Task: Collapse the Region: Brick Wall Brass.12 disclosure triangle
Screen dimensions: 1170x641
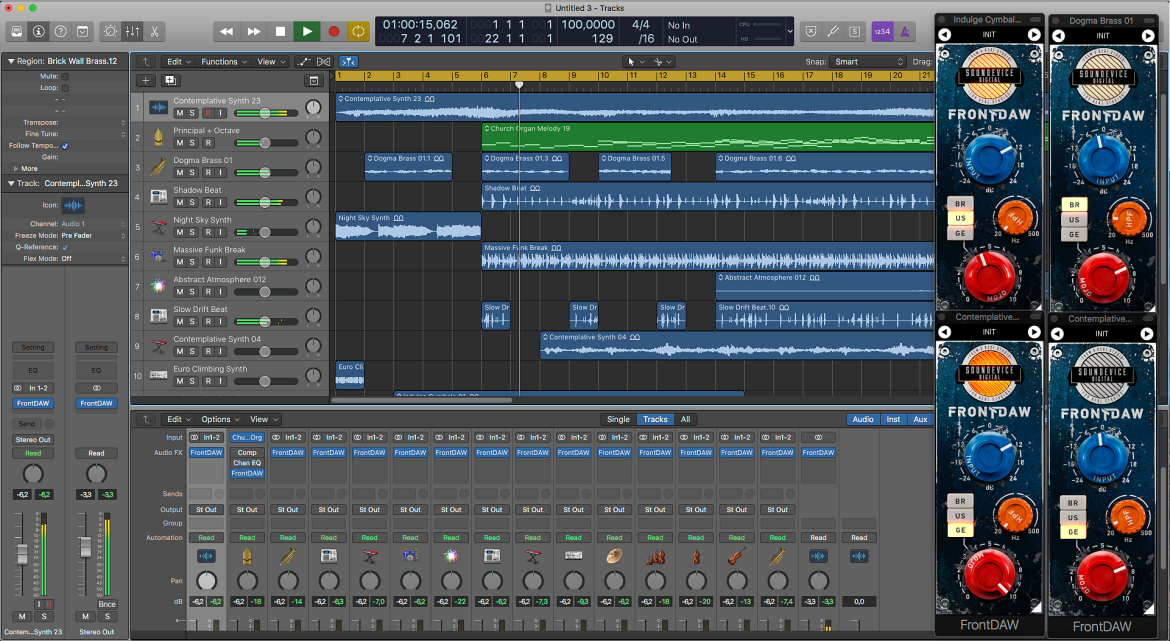Action: (10, 61)
